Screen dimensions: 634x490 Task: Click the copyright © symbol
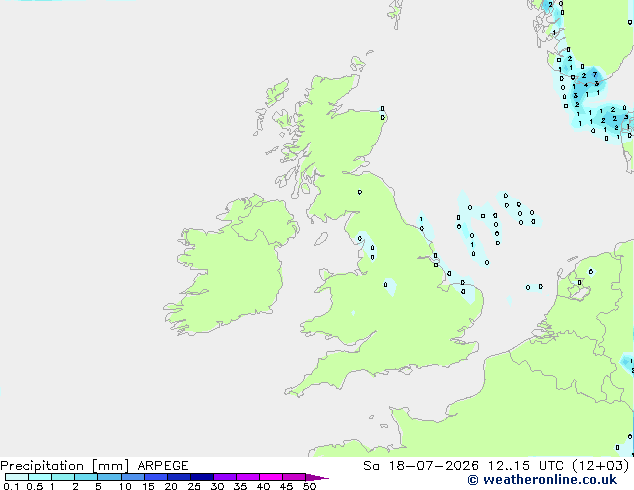point(473,480)
